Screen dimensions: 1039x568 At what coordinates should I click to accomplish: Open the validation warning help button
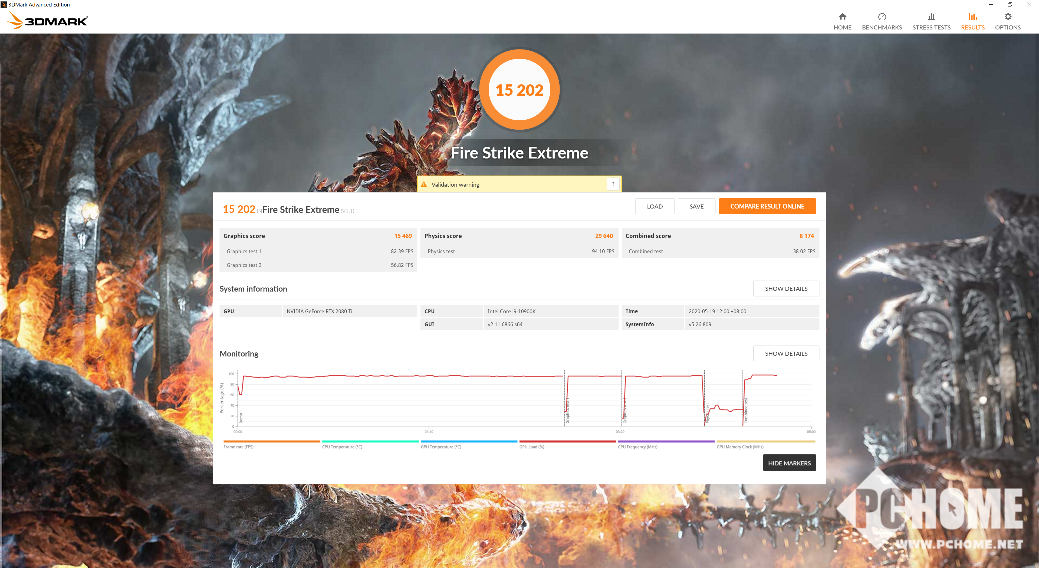tap(613, 184)
